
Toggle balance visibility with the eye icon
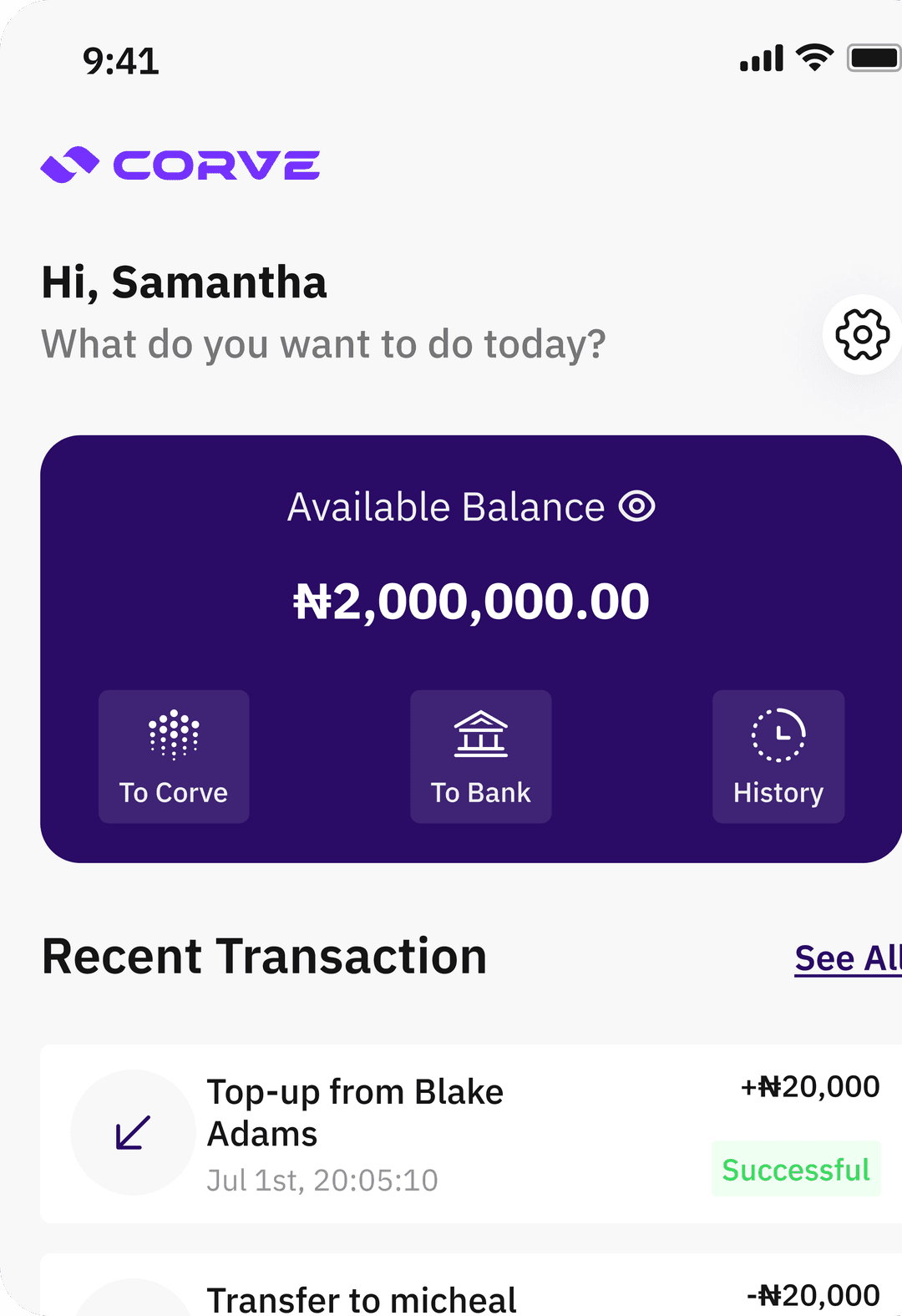(636, 506)
